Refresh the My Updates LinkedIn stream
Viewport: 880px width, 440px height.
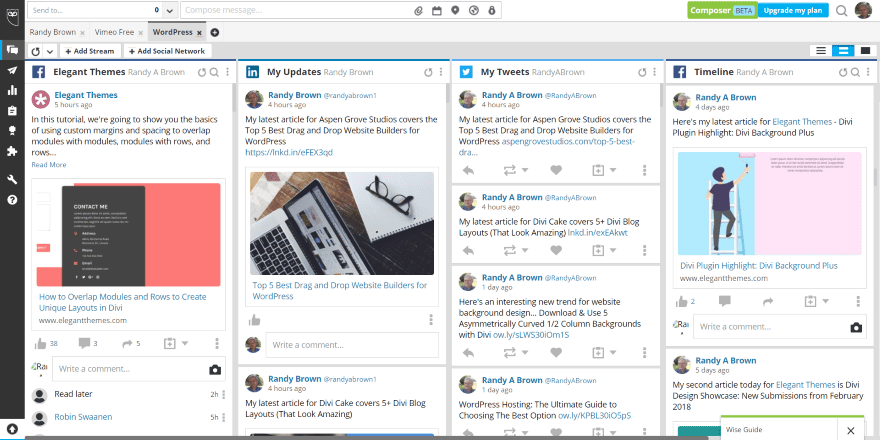[428, 72]
